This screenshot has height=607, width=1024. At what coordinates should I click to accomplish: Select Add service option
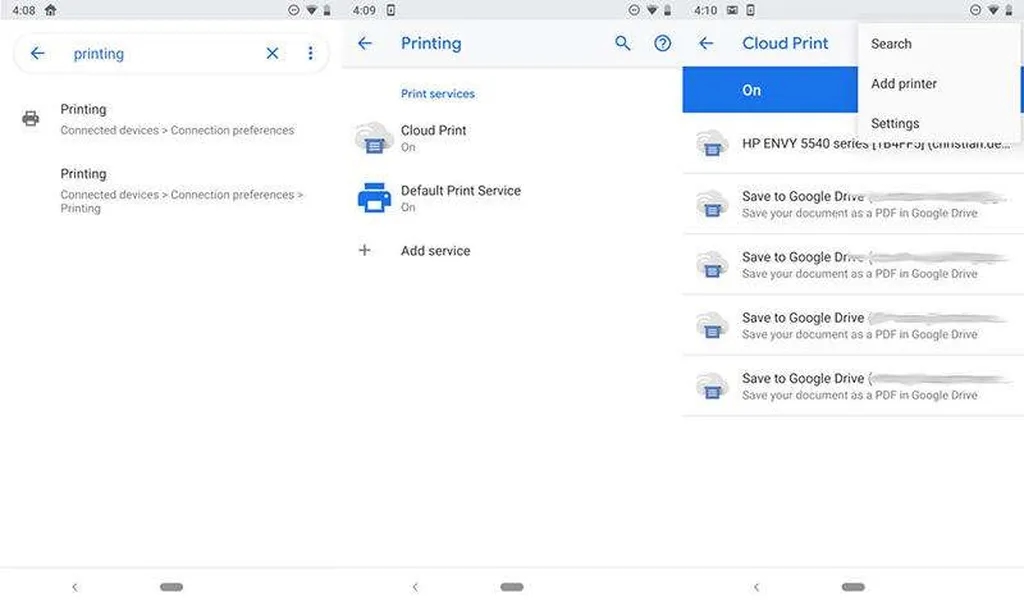pyautogui.click(x=435, y=251)
